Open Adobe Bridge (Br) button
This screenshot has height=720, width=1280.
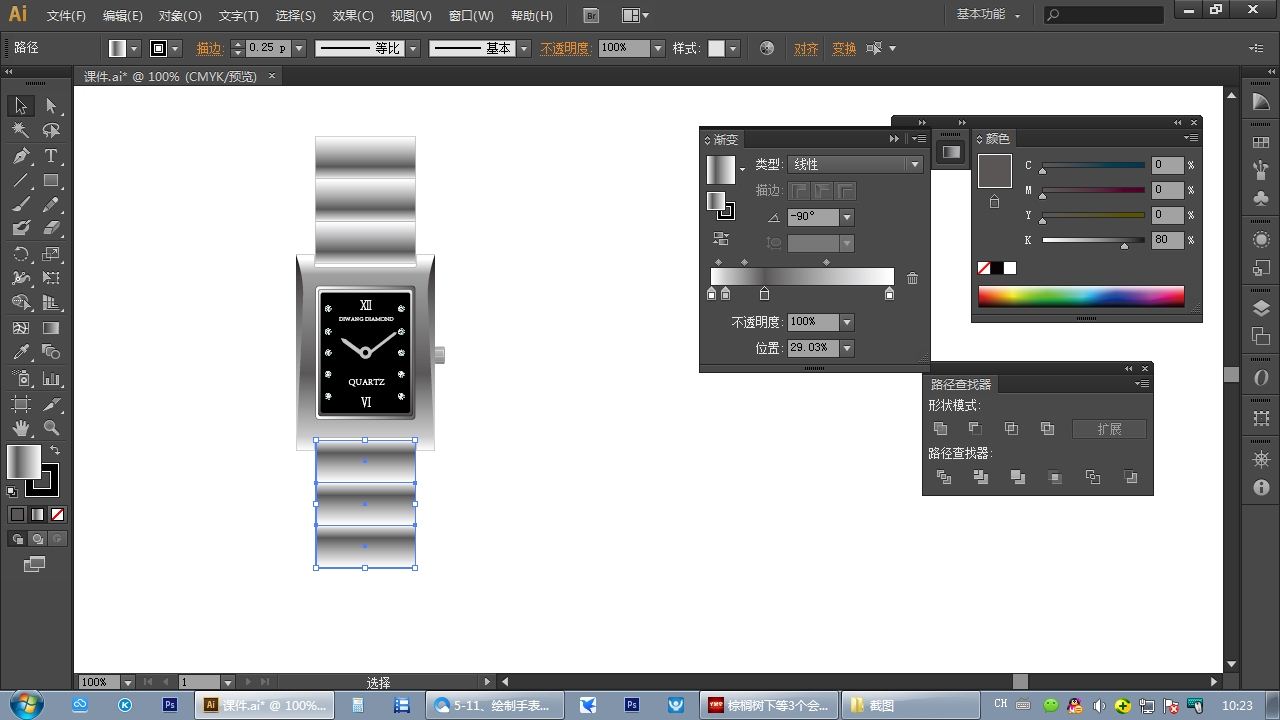[591, 15]
